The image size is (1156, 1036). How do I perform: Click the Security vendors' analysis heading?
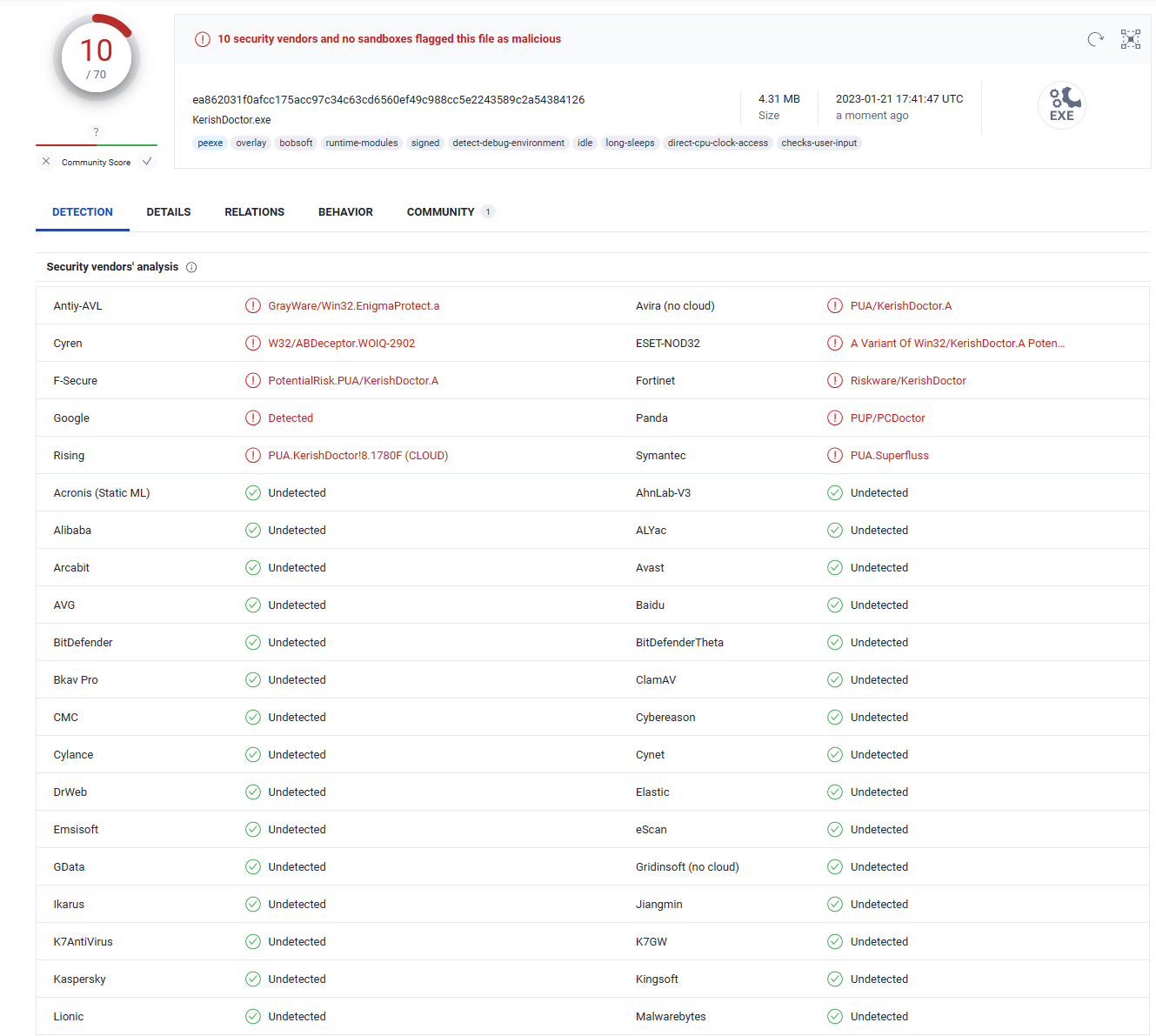[x=112, y=267]
